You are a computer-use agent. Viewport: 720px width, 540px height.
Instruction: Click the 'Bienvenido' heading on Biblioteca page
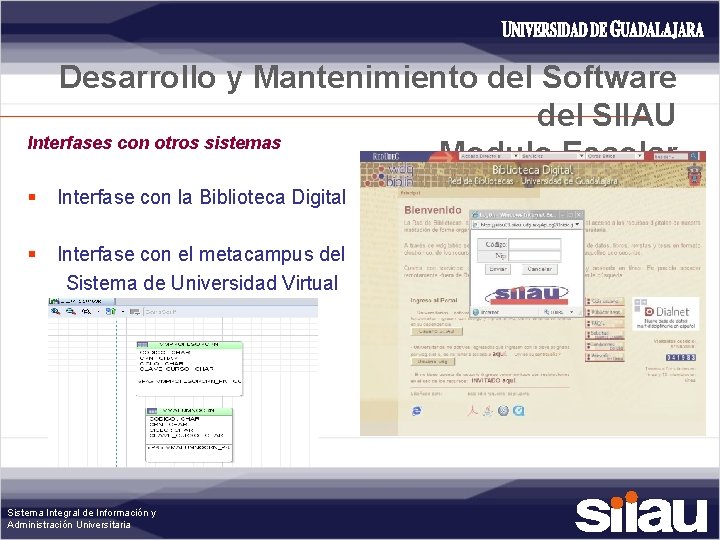(433, 210)
